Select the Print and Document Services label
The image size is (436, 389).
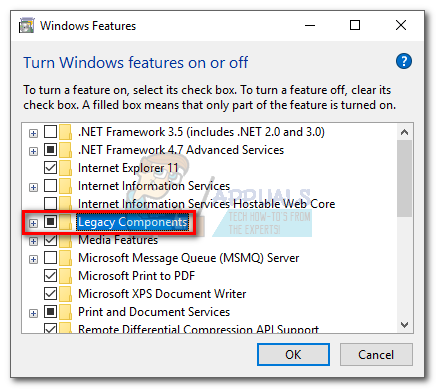coord(154,312)
